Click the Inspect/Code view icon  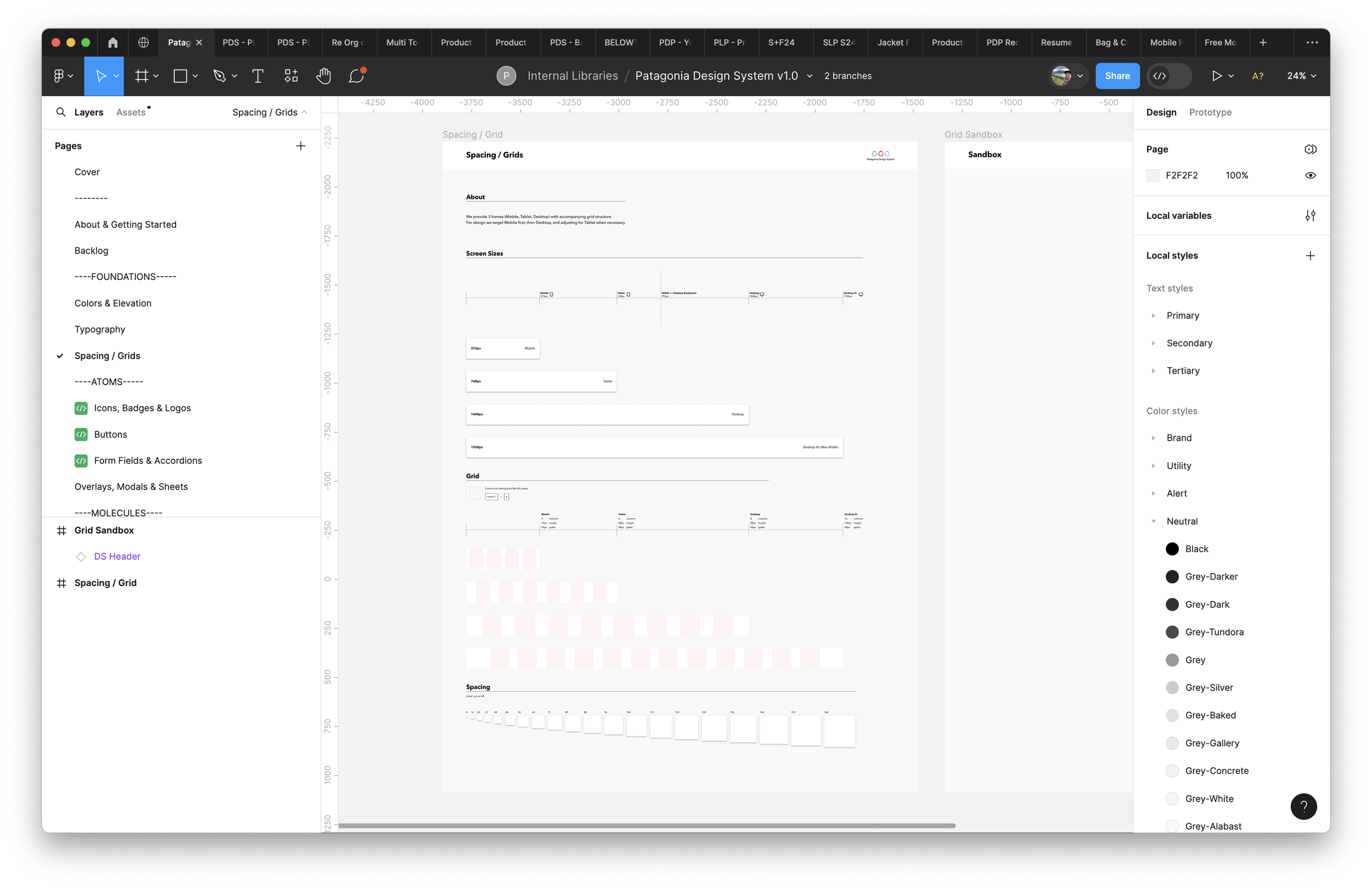point(1160,75)
